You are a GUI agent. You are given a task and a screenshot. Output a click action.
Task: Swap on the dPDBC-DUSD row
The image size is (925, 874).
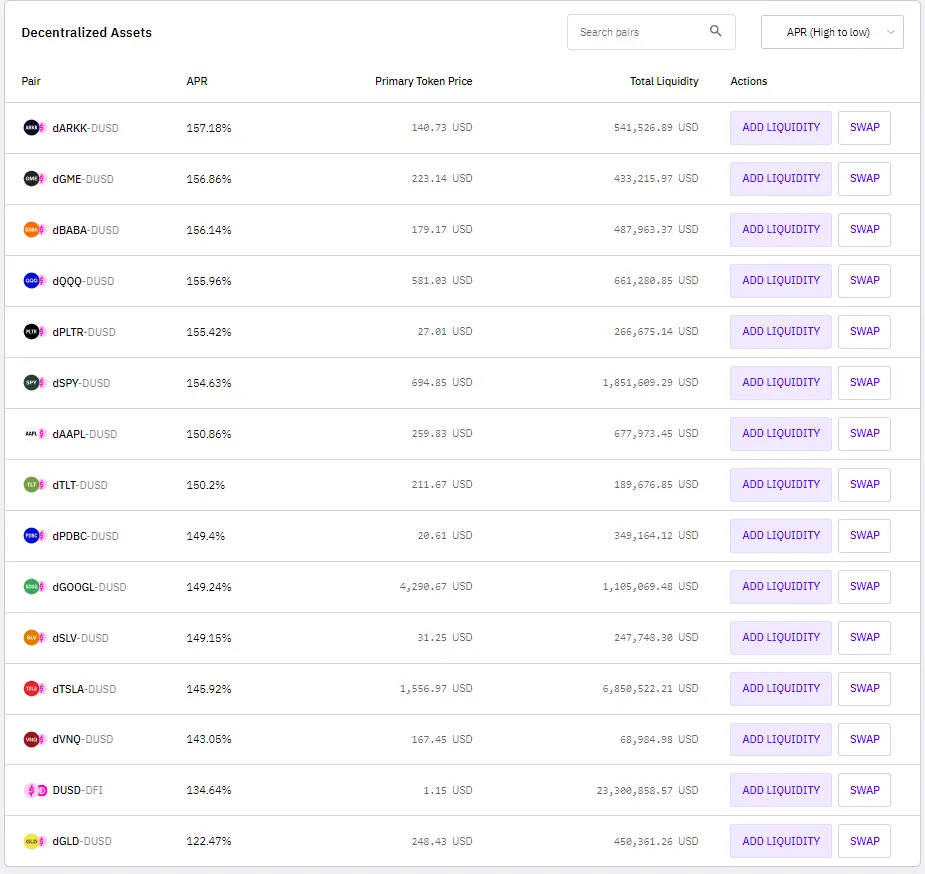click(x=864, y=535)
